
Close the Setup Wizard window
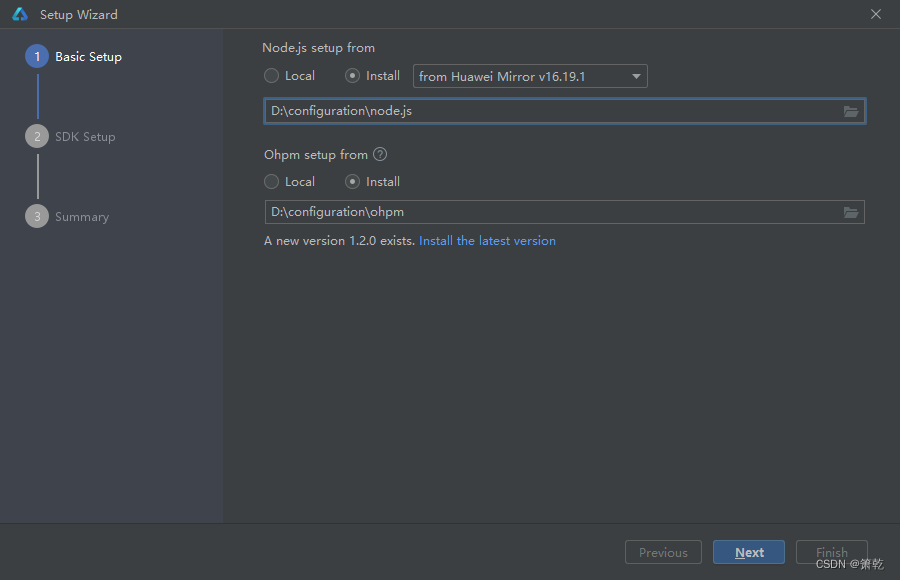[876, 14]
